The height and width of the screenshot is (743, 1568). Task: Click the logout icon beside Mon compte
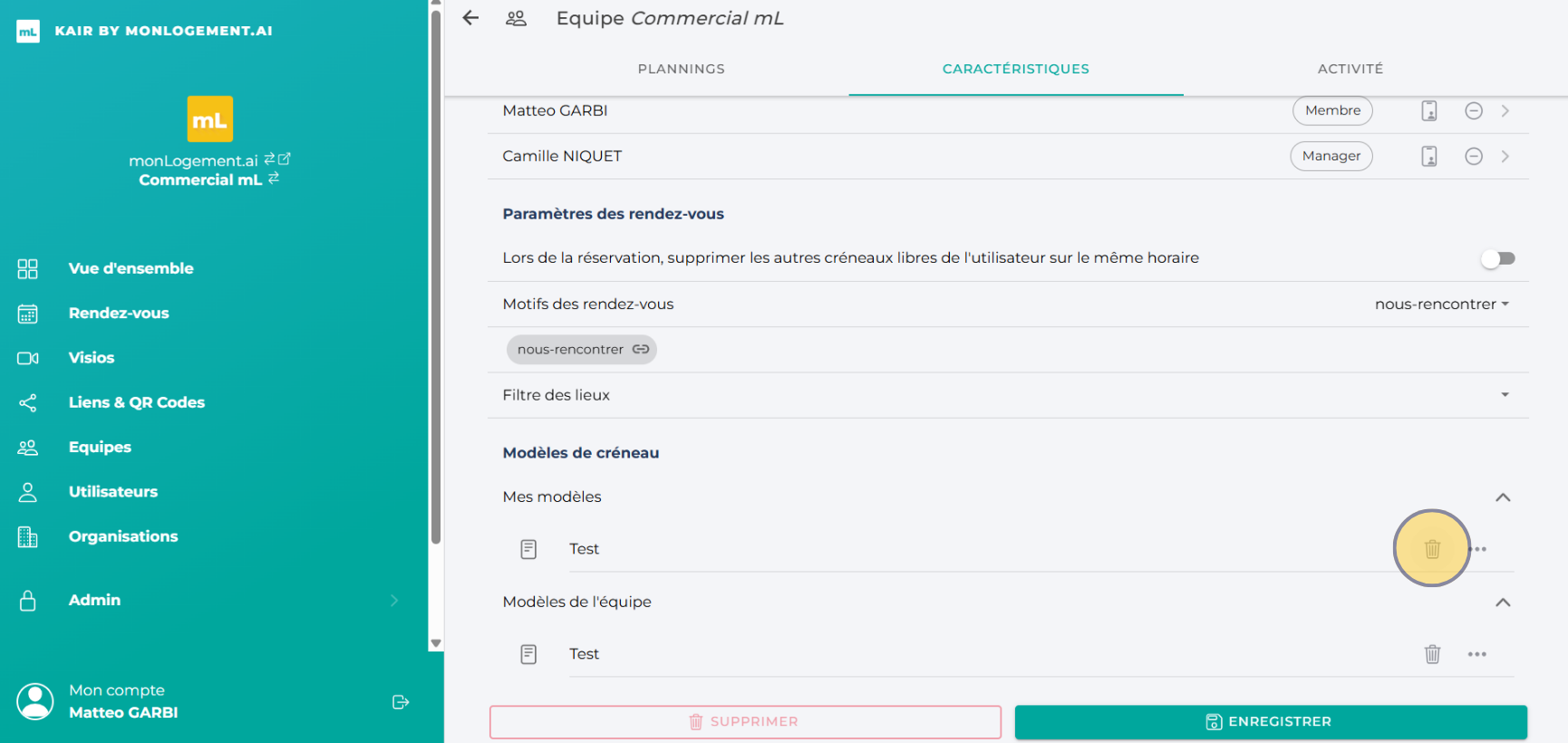401,702
